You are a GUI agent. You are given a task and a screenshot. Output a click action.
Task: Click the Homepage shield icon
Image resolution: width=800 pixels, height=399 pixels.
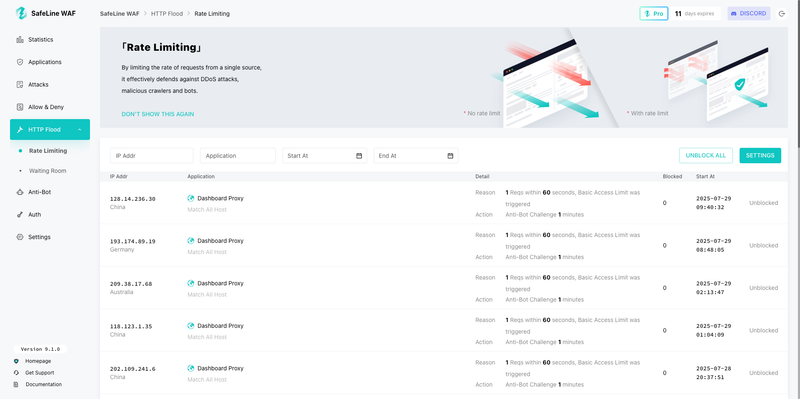click(16, 361)
